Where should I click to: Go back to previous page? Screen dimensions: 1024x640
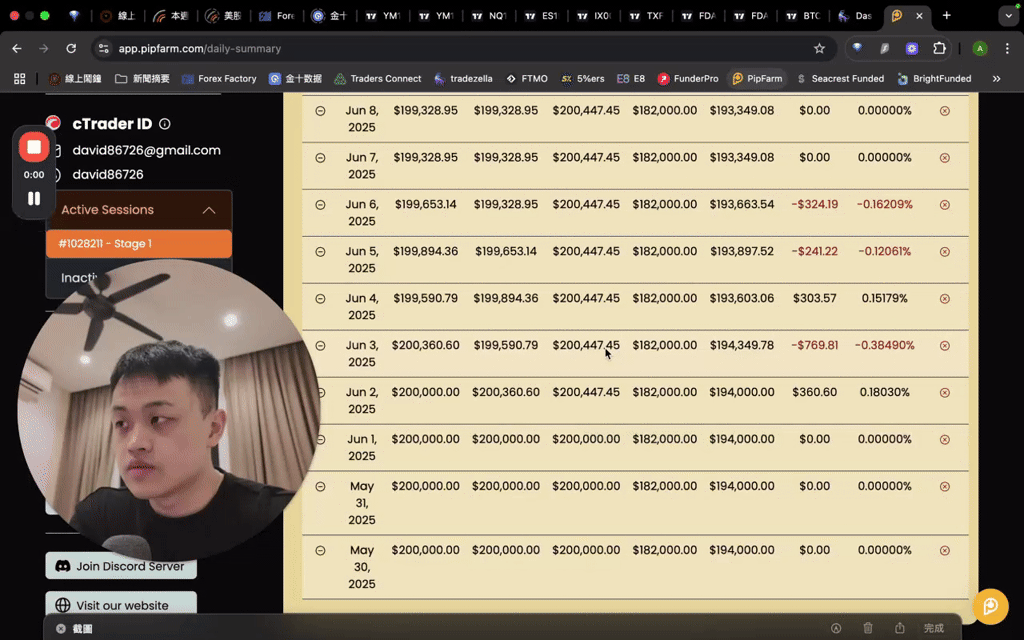[x=17, y=48]
